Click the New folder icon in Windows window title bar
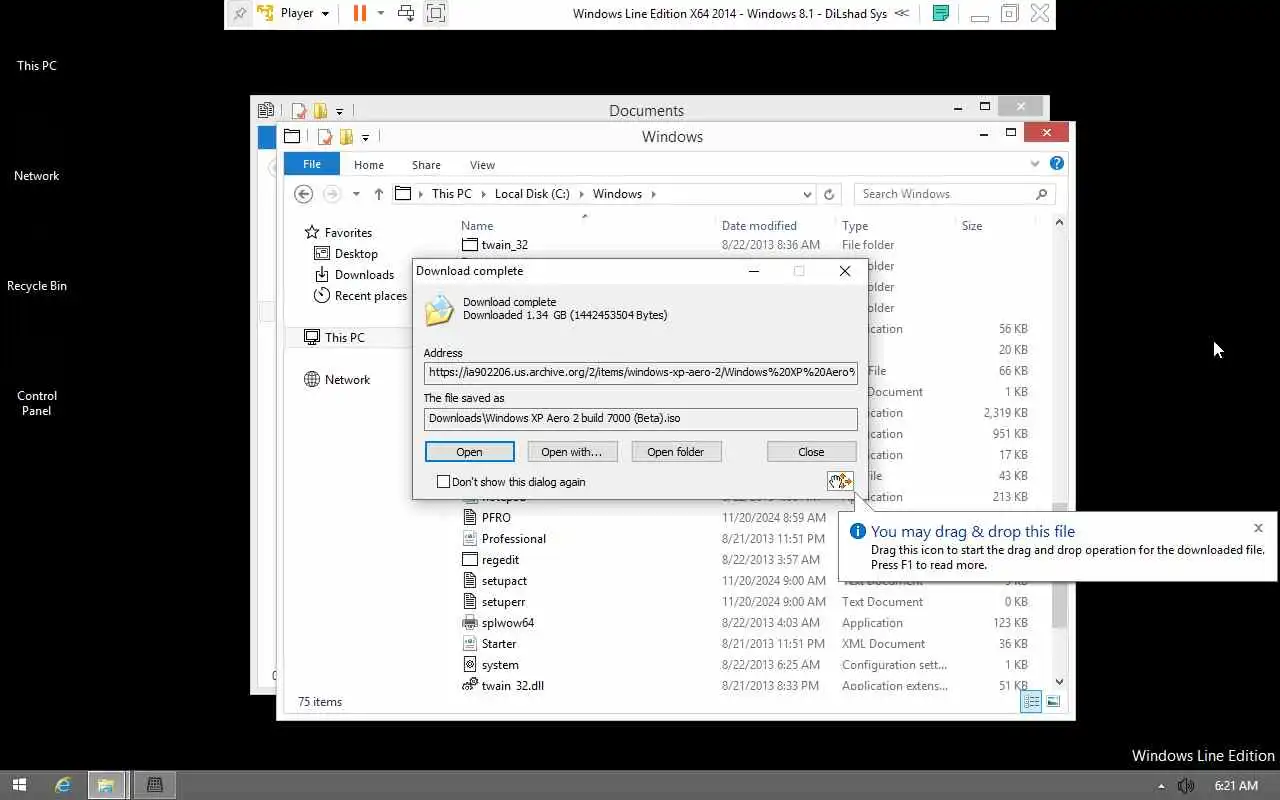The height and width of the screenshot is (800, 1280). coord(346,136)
